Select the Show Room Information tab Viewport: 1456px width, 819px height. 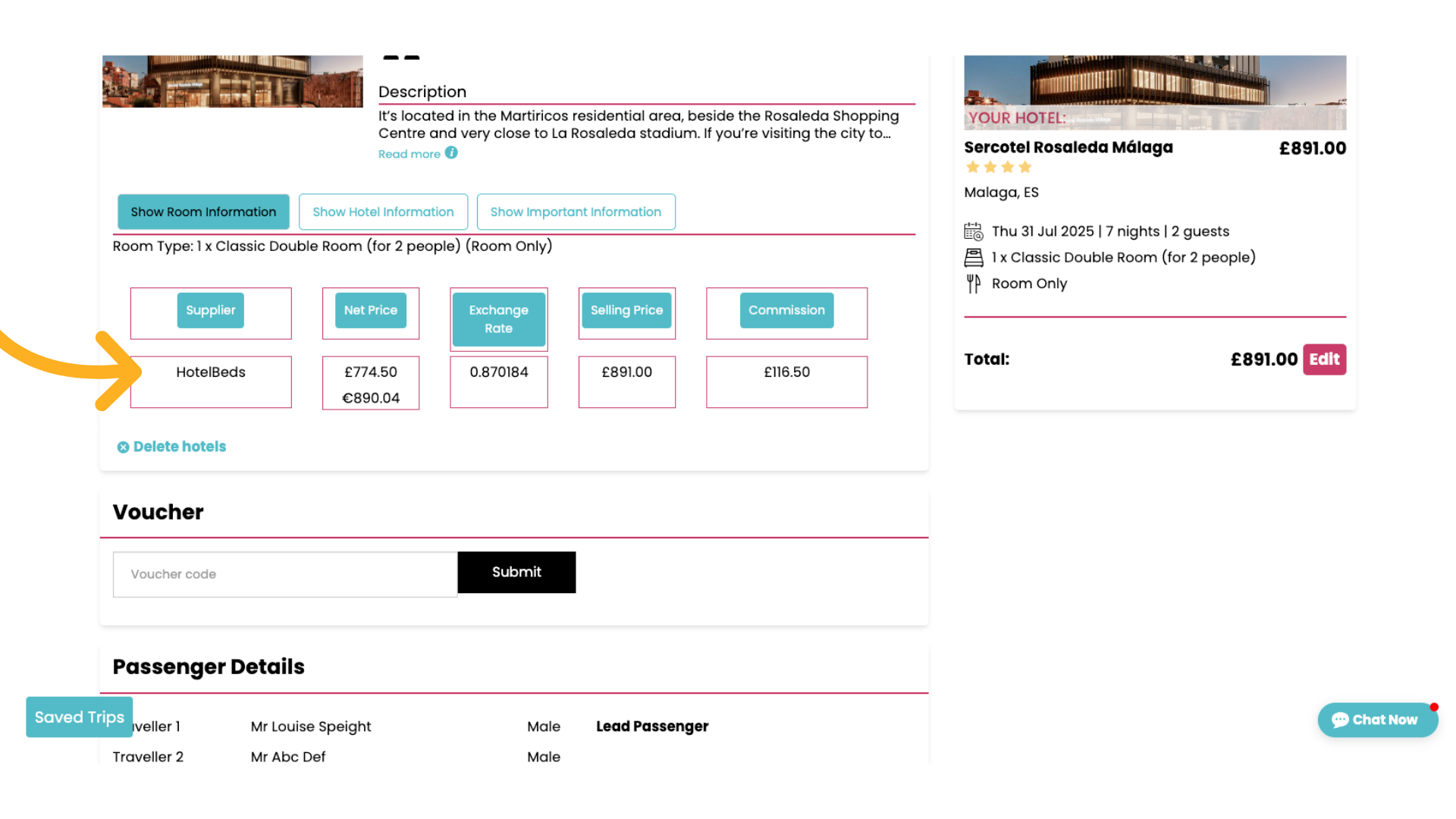pos(202,212)
